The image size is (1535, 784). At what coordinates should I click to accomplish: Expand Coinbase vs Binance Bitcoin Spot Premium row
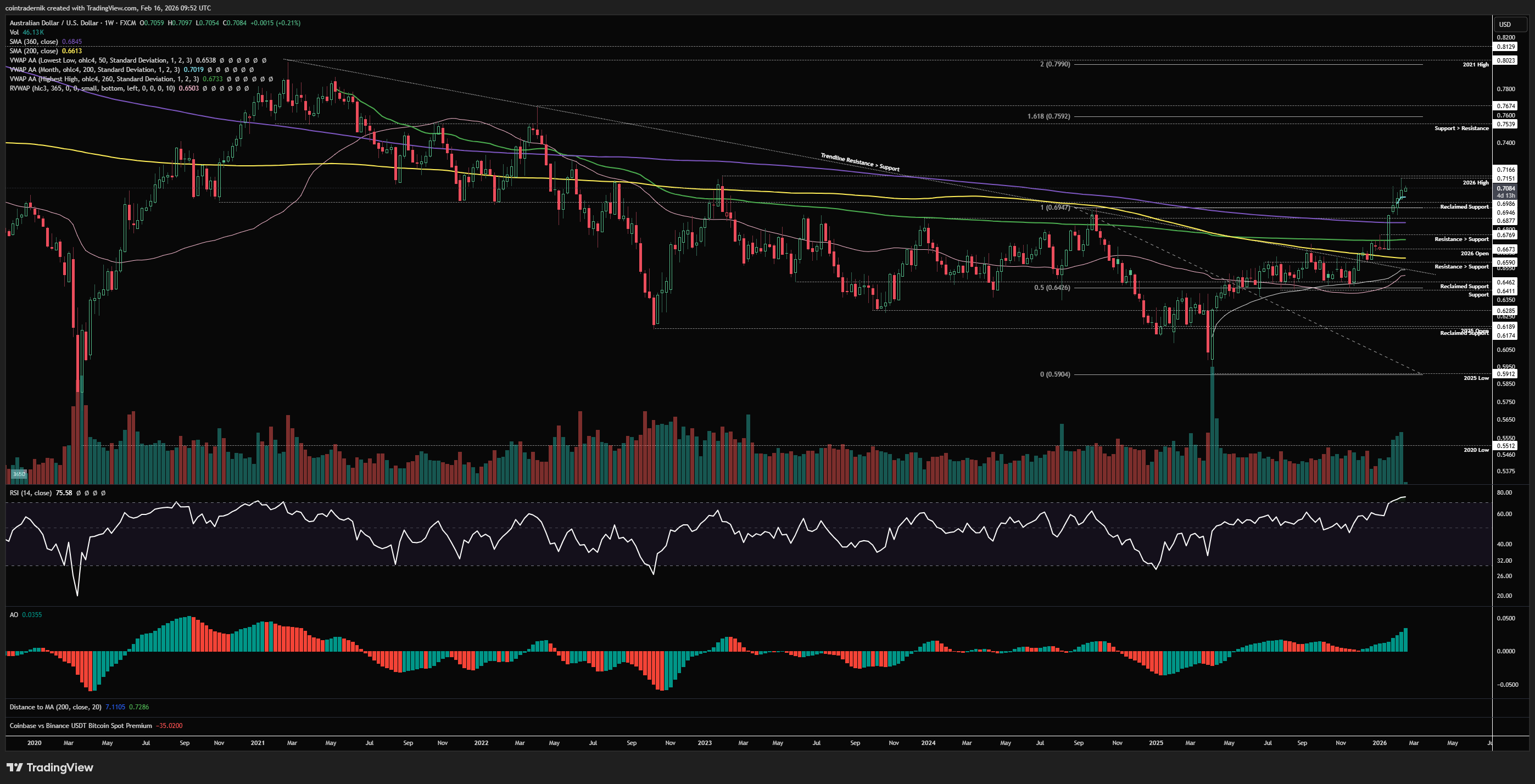point(80,726)
